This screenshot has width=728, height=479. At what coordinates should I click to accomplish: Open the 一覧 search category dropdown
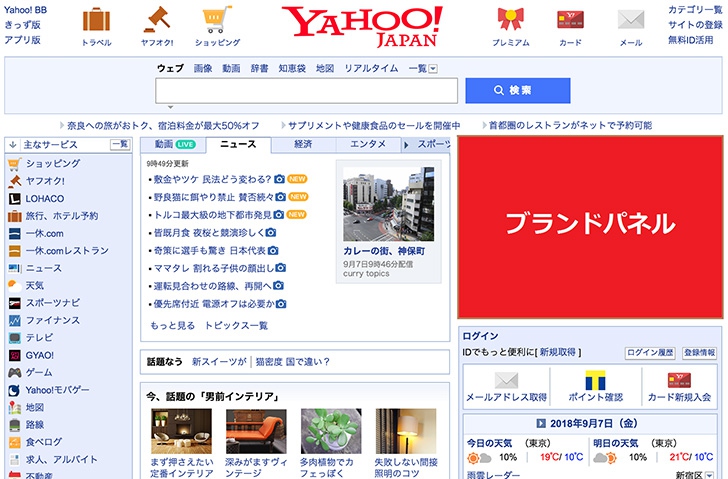(433, 69)
